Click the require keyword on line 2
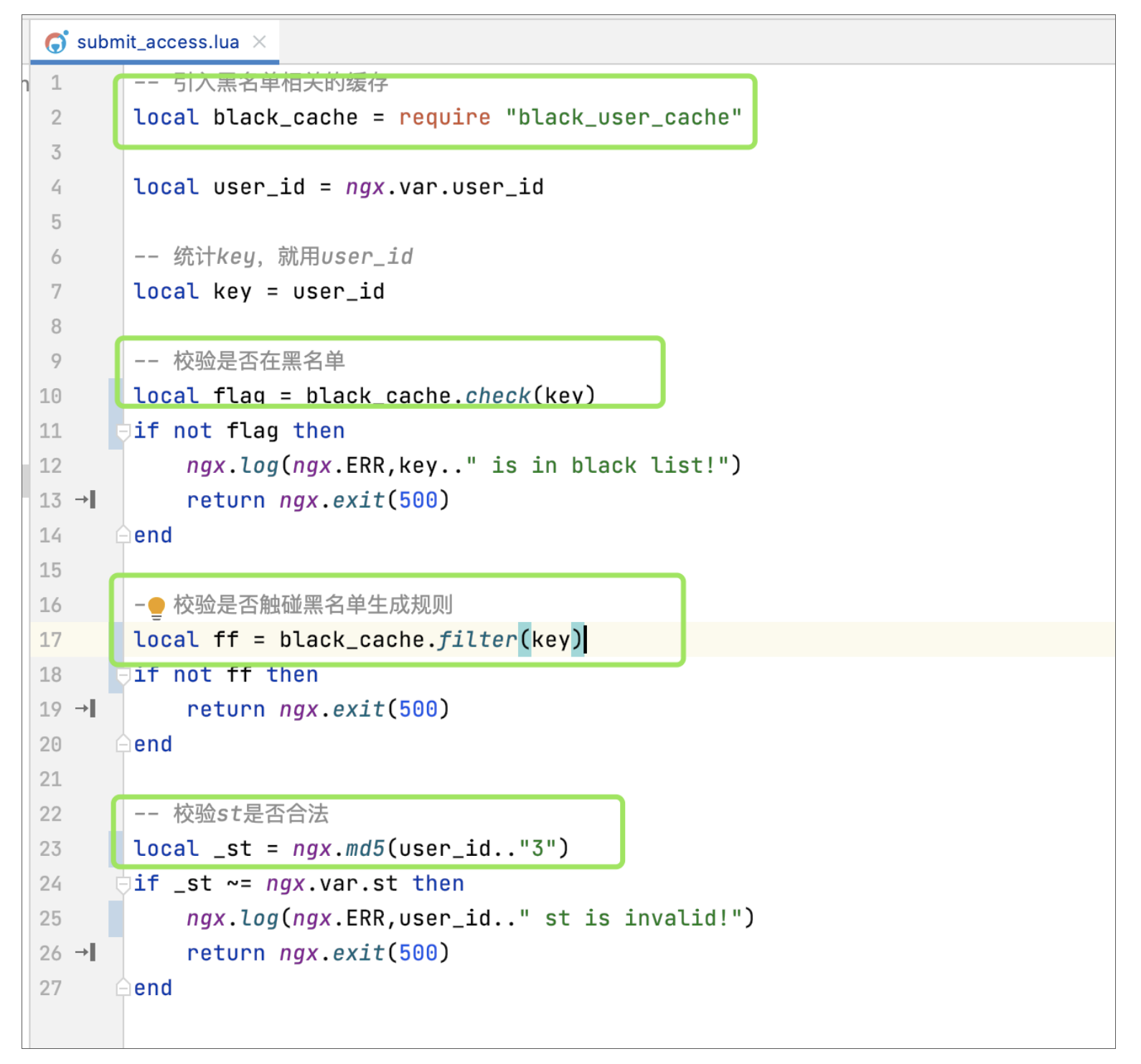The width and height of the screenshot is (1141, 1064). click(444, 117)
